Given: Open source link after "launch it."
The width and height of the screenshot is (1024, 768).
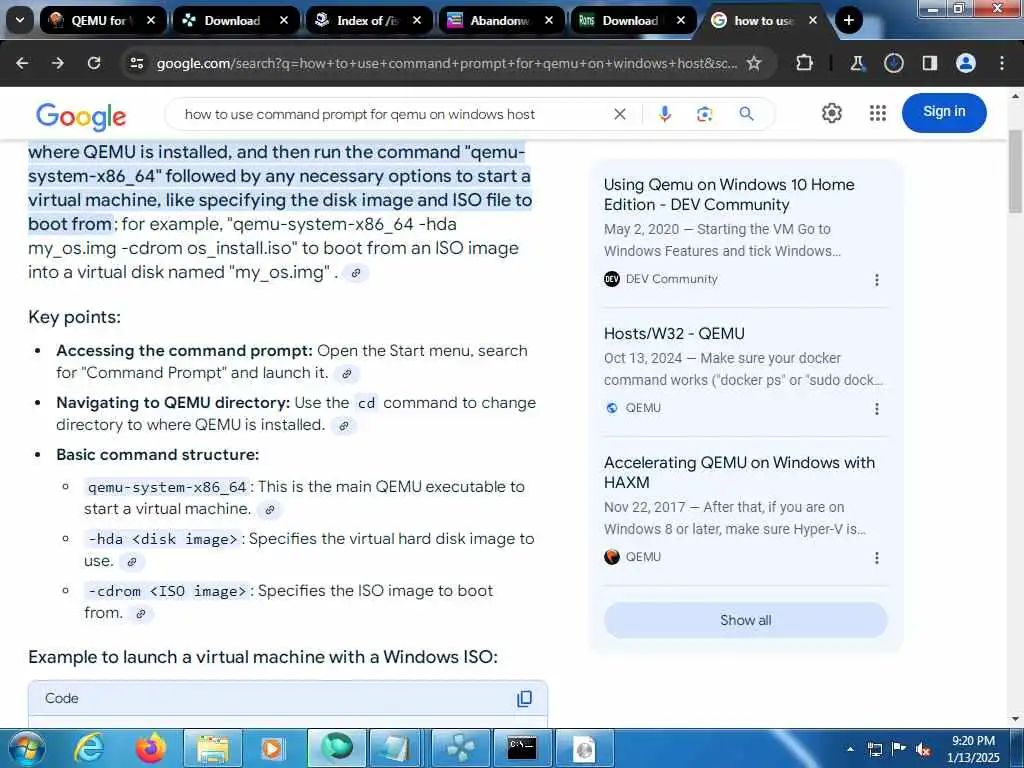Looking at the screenshot, I should [347, 374].
